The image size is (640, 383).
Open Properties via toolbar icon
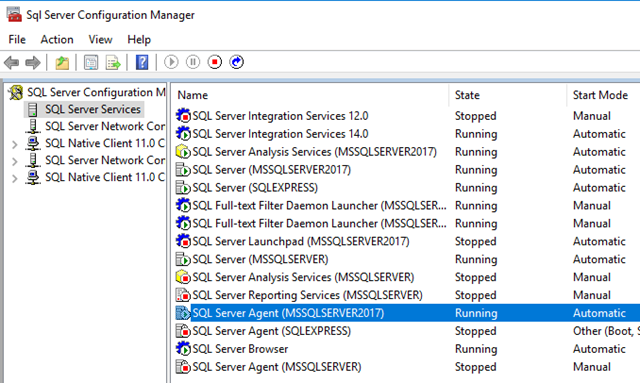coord(91,62)
